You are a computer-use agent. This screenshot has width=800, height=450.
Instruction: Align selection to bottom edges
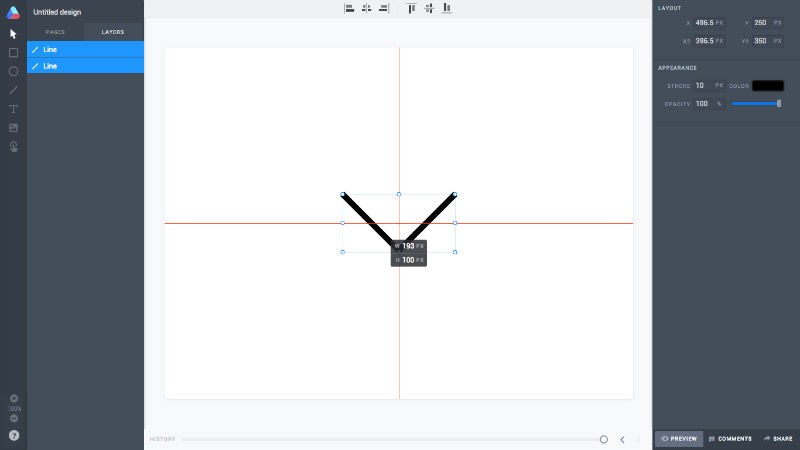pos(447,8)
